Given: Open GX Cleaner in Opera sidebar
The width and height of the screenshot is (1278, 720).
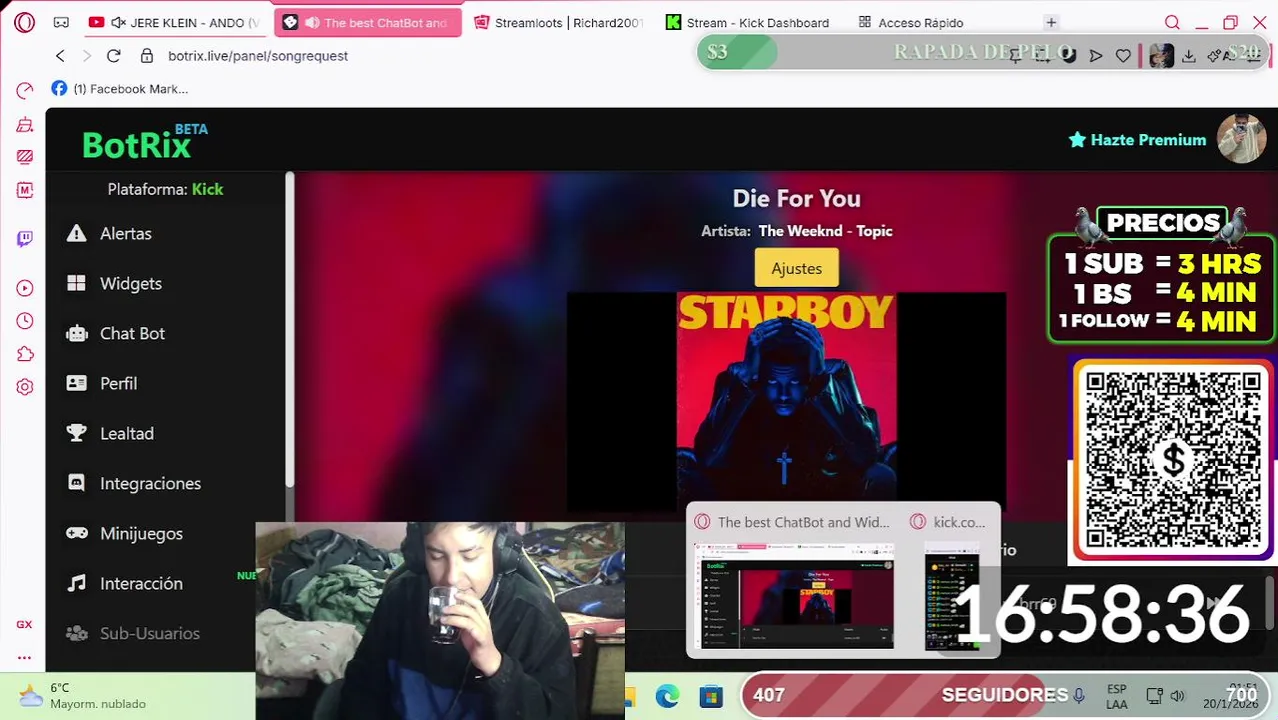Looking at the screenshot, I should pyautogui.click(x=25, y=125).
